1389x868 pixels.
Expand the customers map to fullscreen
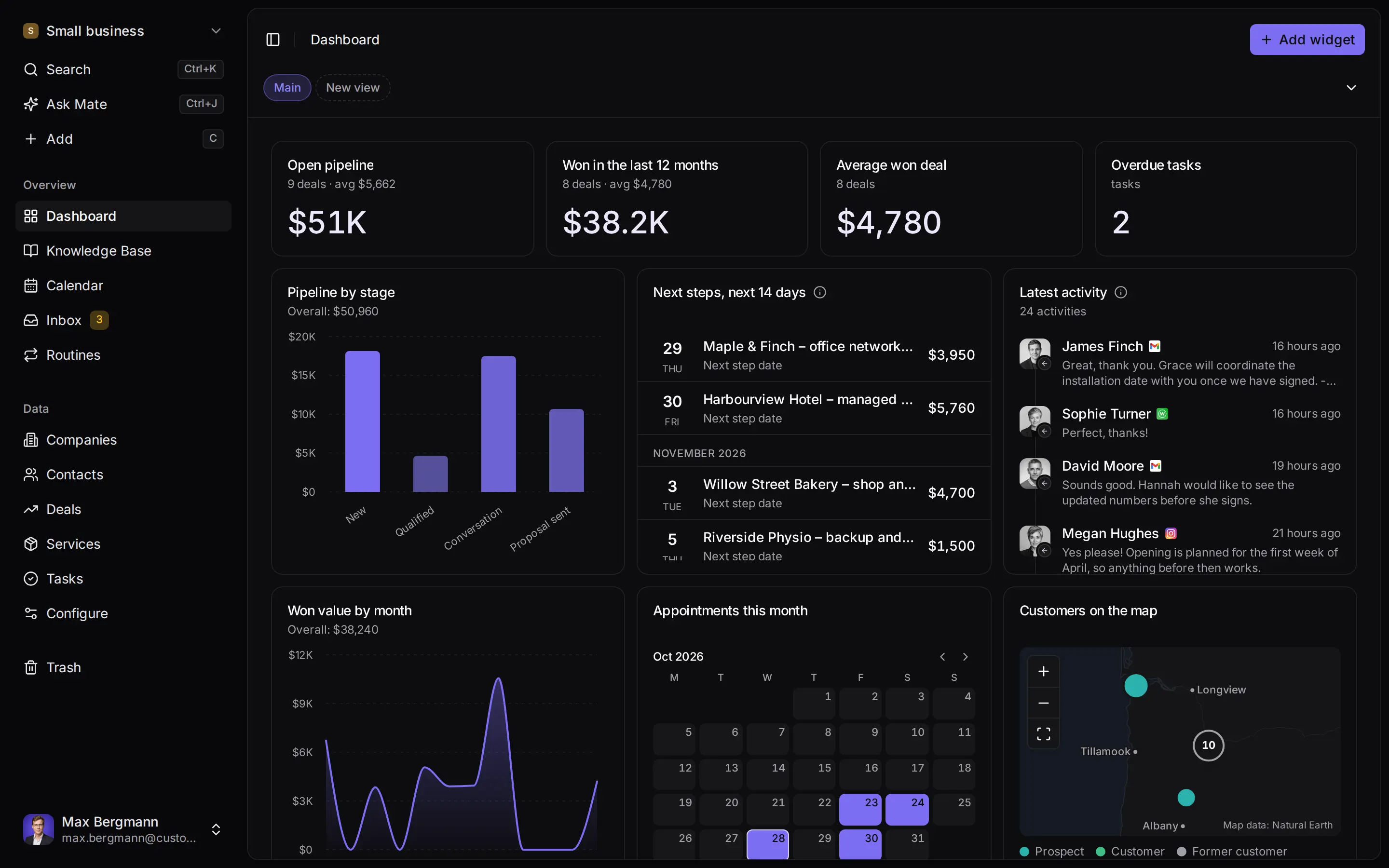click(1044, 733)
